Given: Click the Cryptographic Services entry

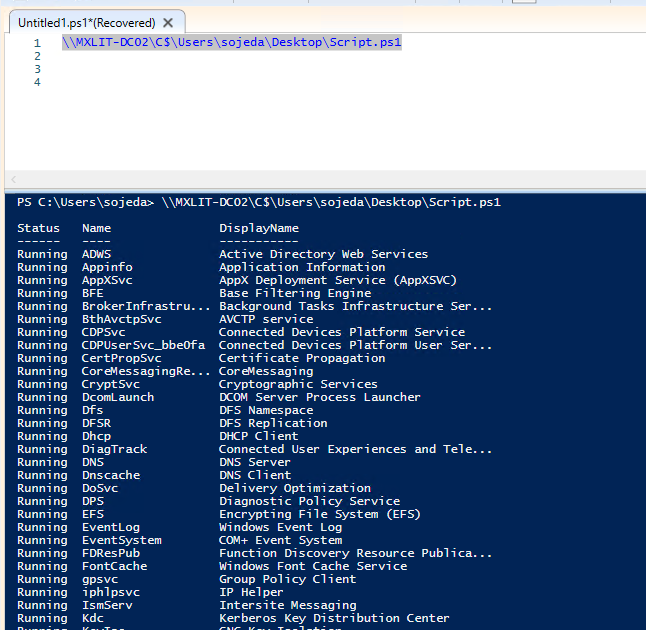Looking at the screenshot, I should (x=298, y=384).
